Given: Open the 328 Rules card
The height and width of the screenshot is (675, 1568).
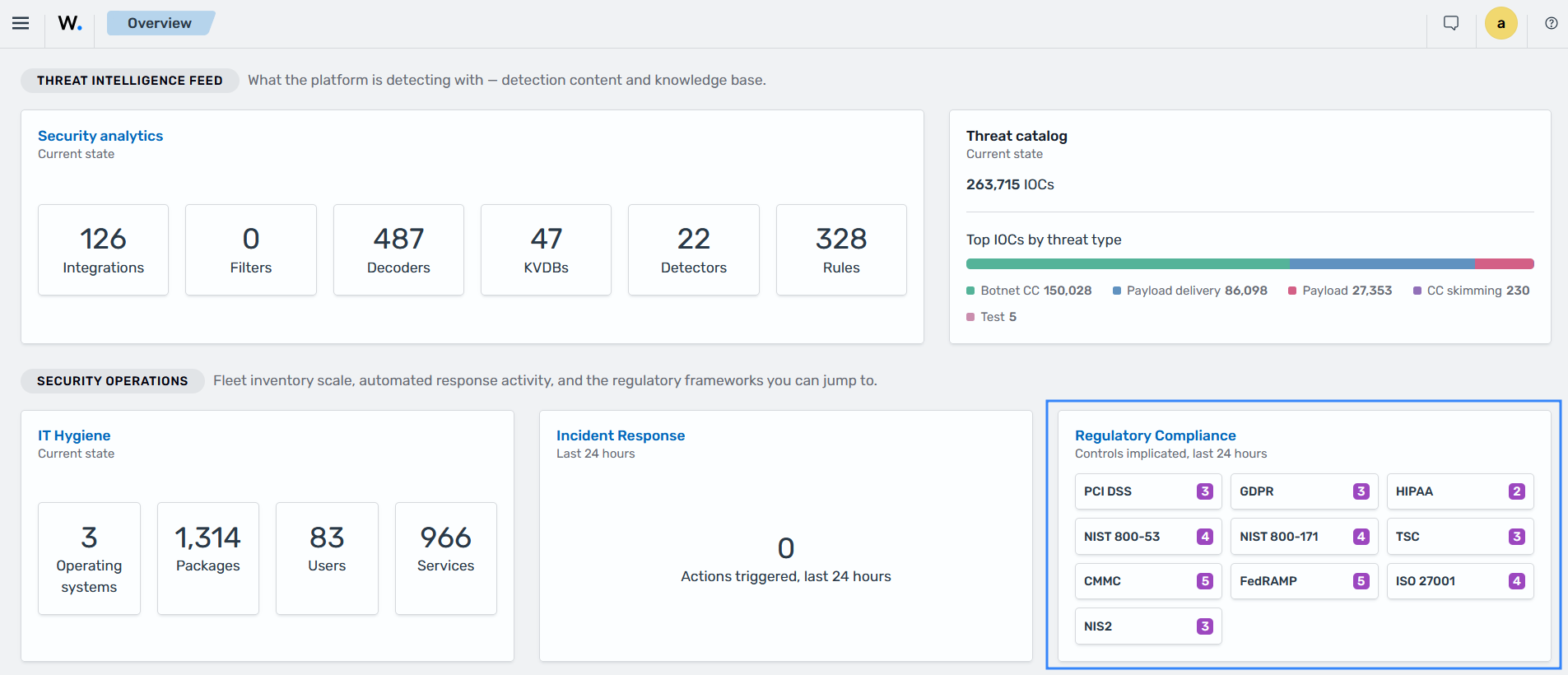Looking at the screenshot, I should click(x=841, y=249).
